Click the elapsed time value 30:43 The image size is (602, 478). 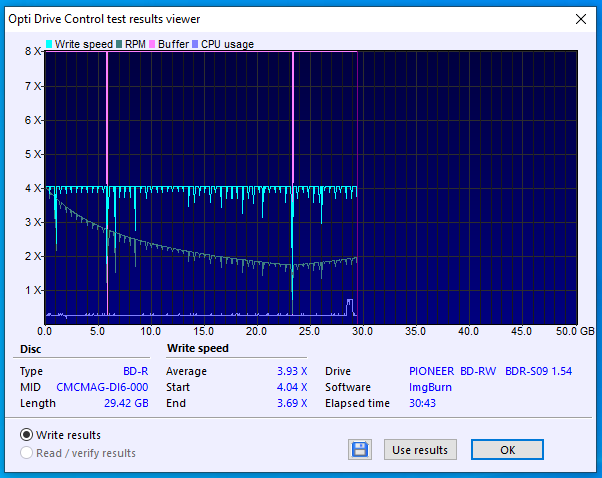click(x=422, y=403)
